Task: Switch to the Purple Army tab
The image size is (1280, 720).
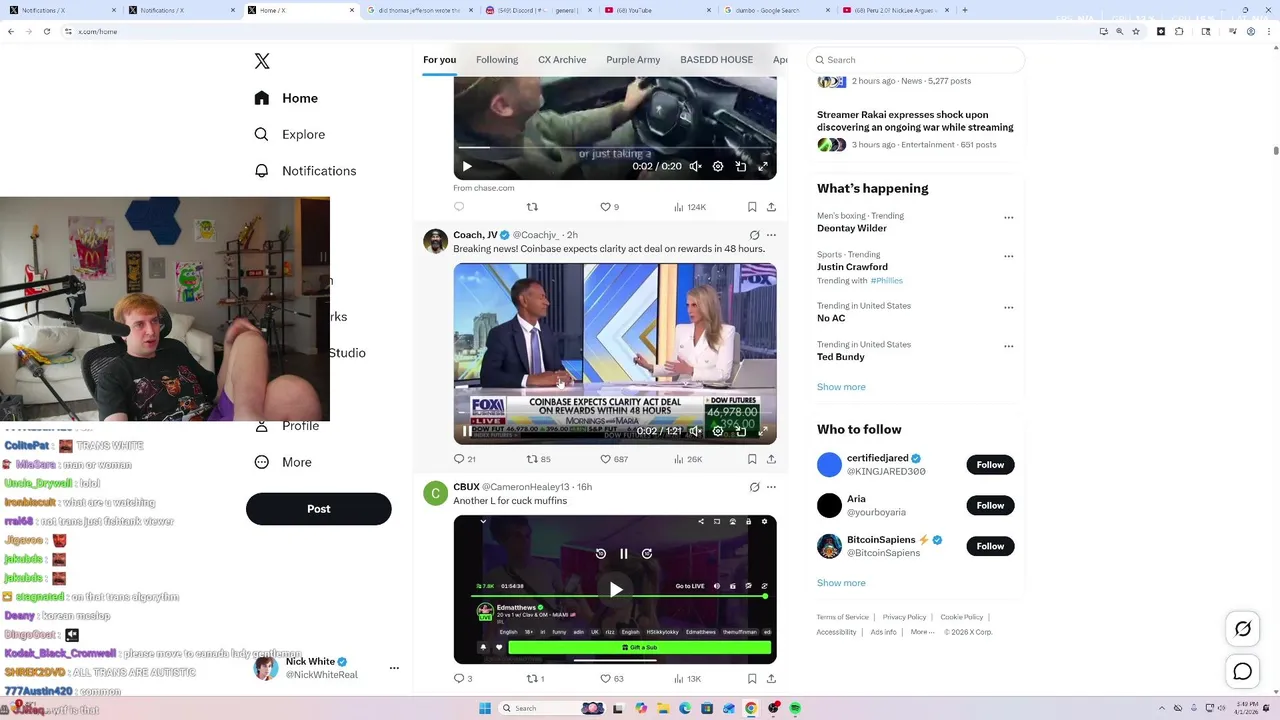Action: 633,60
